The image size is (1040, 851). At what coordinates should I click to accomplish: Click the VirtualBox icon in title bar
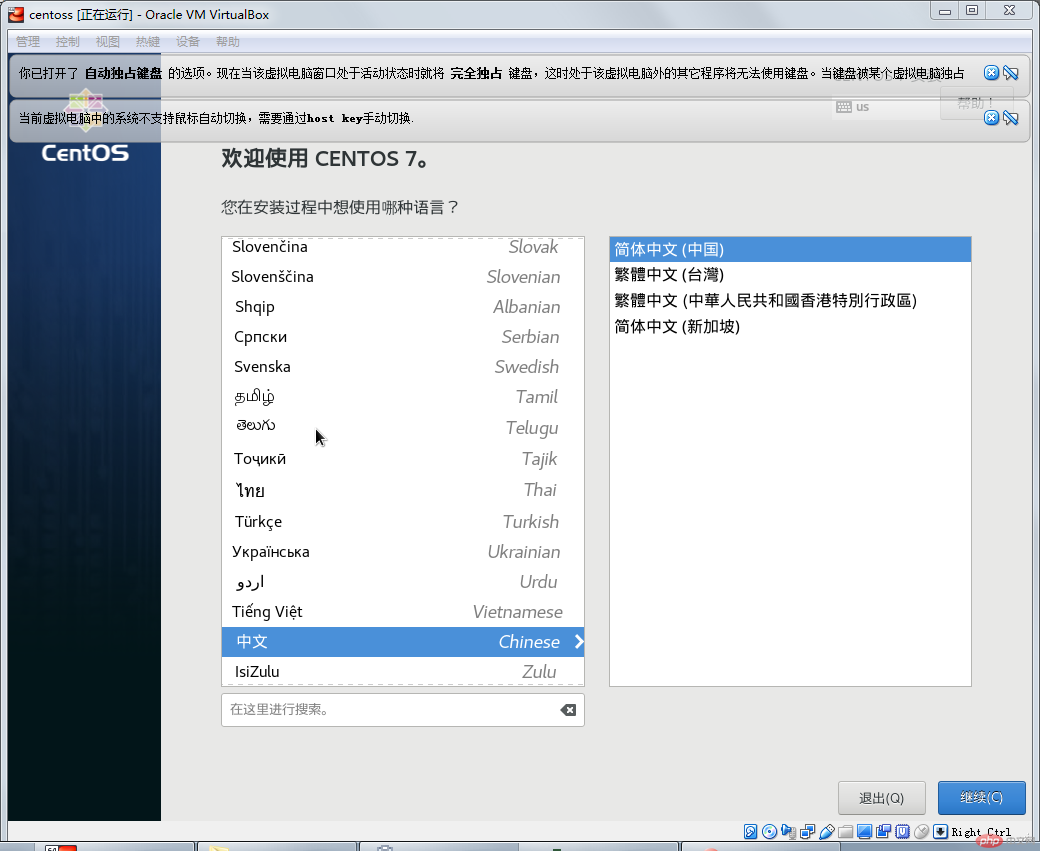coord(16,14)
